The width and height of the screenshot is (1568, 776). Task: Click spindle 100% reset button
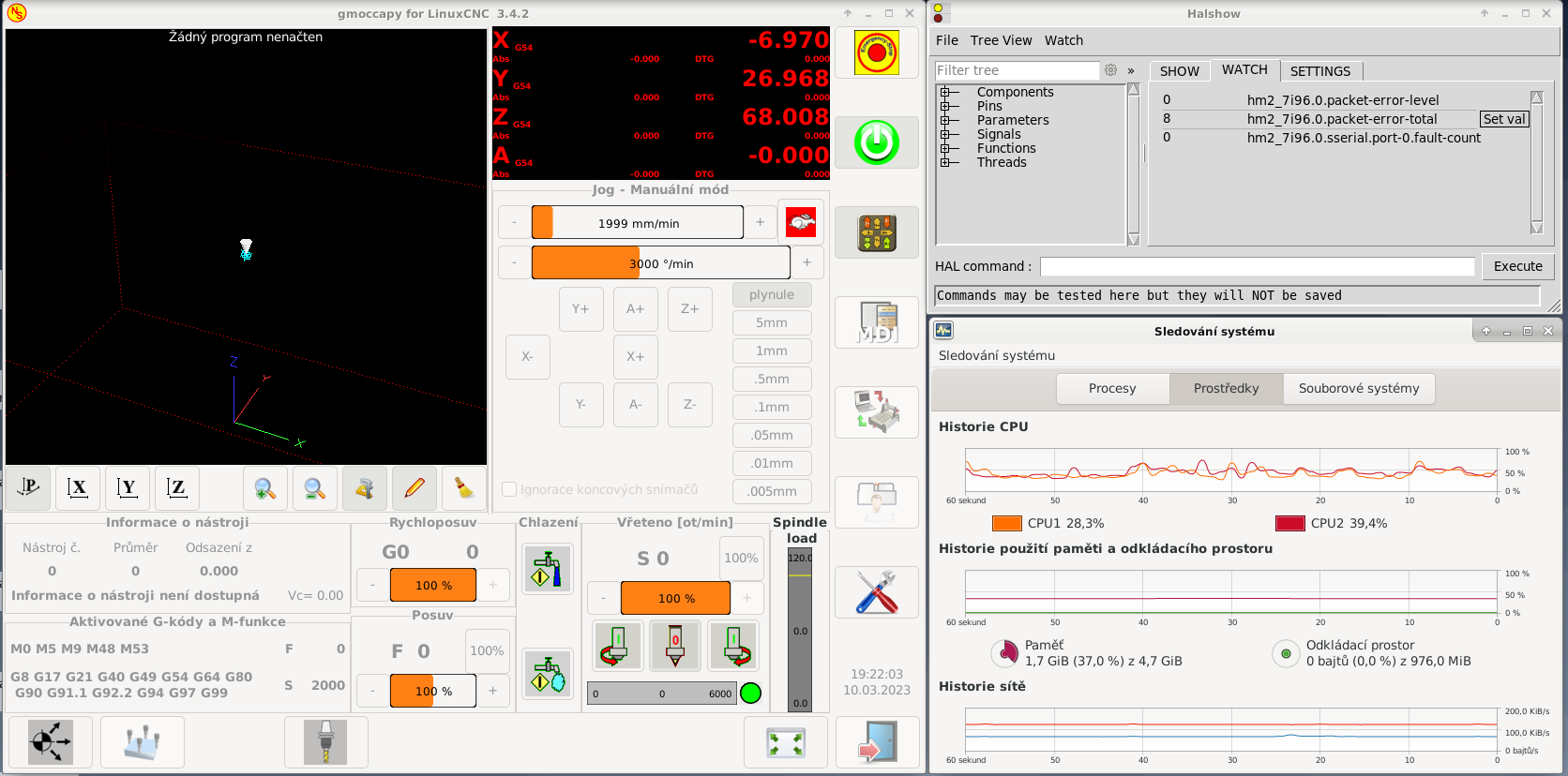point(741,558)
